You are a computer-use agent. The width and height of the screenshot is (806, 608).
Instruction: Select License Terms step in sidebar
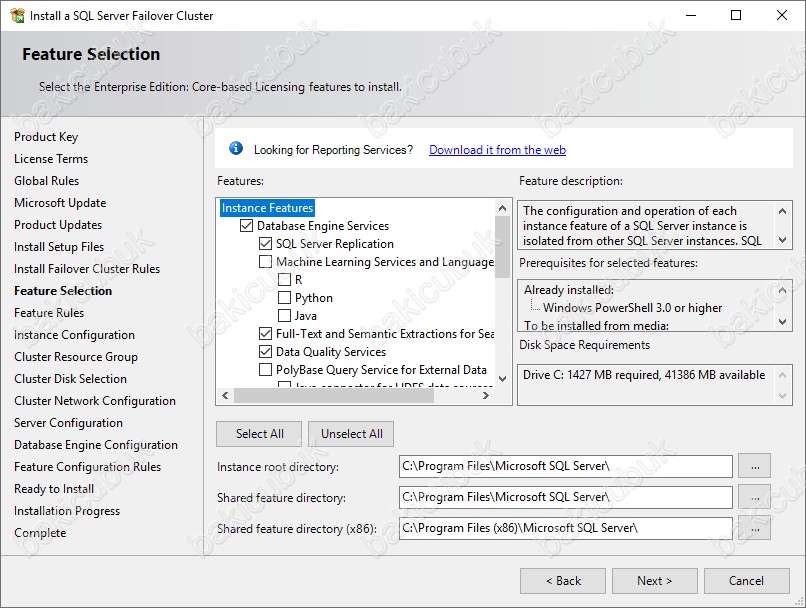coord(51,159)
